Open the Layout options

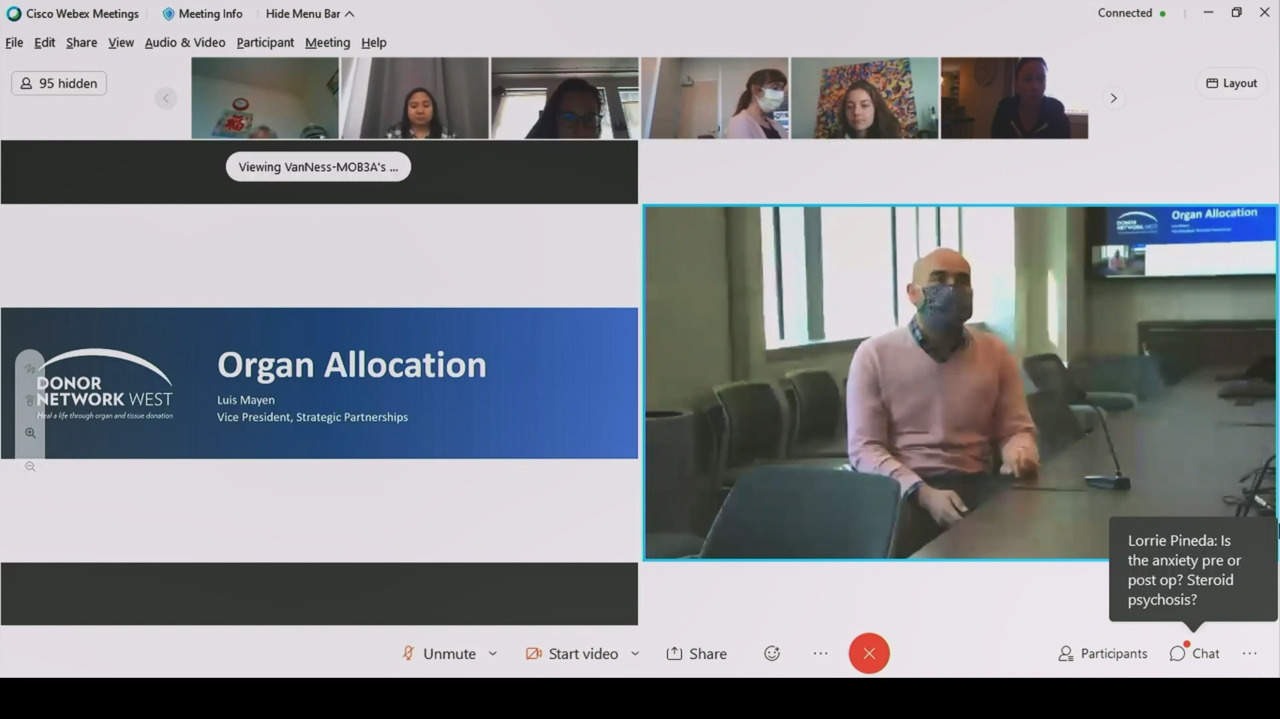coord(1231,84)
